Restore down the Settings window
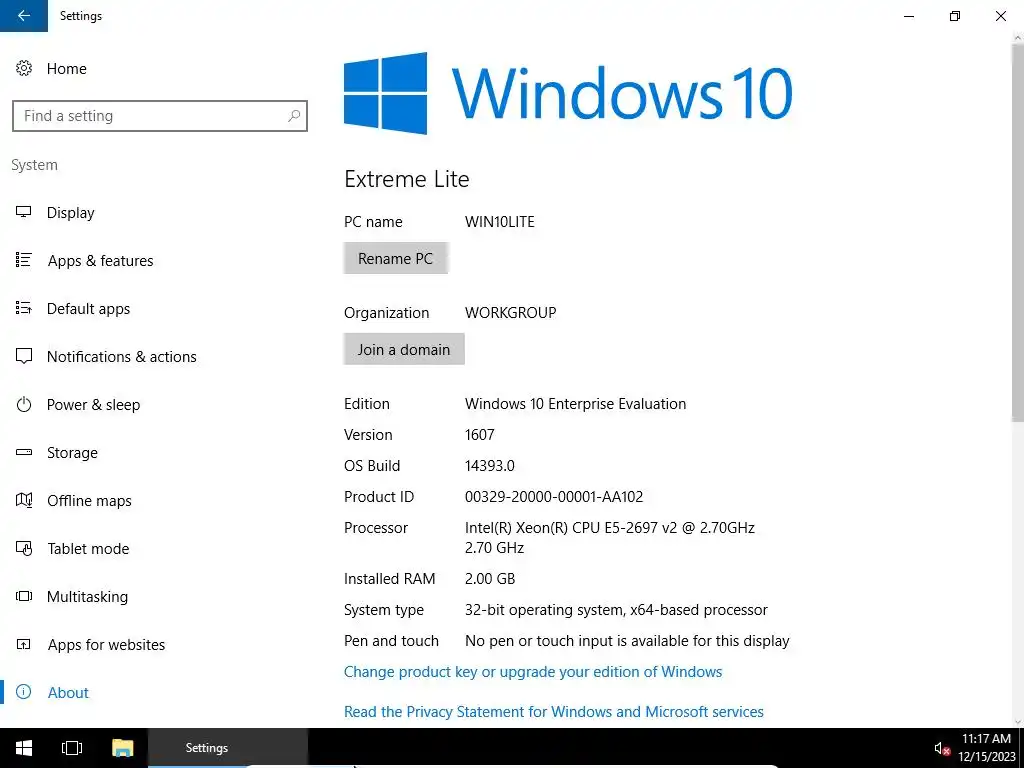1024x768 pixels. tap(955, 16)
